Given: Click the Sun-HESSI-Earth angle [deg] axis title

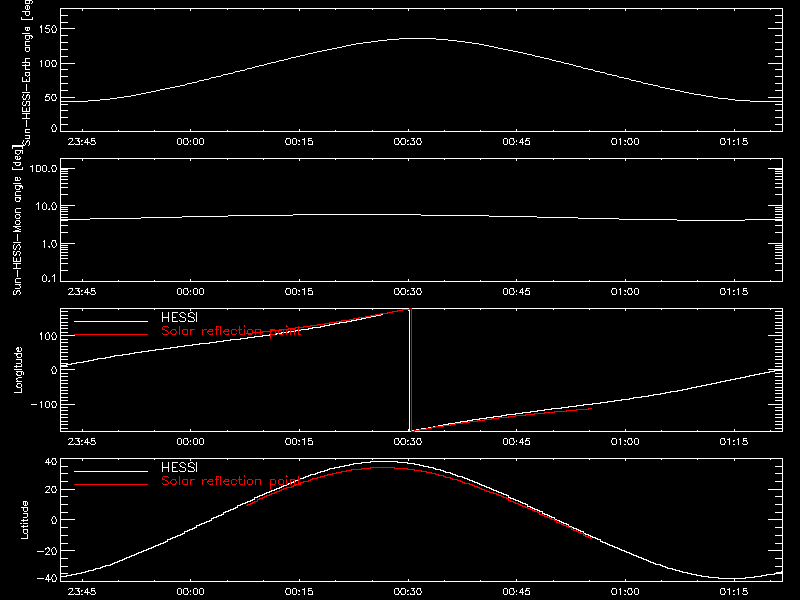Looking at the screenshot, I should (27, 72).
